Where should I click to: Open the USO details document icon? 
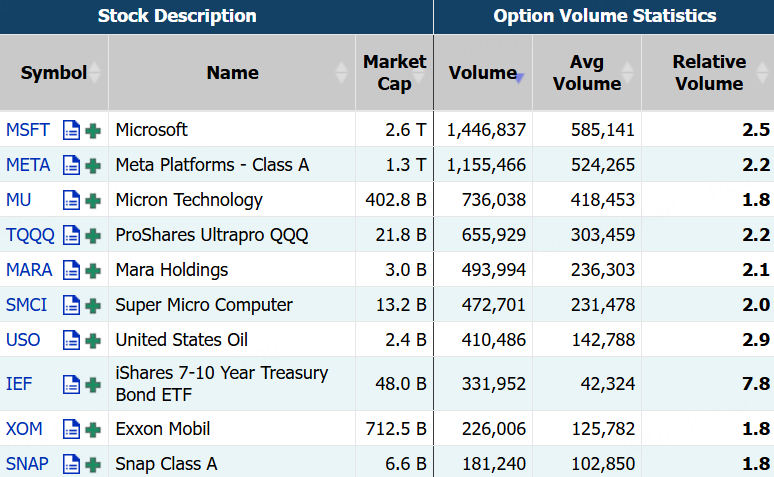tap(71, 340)
